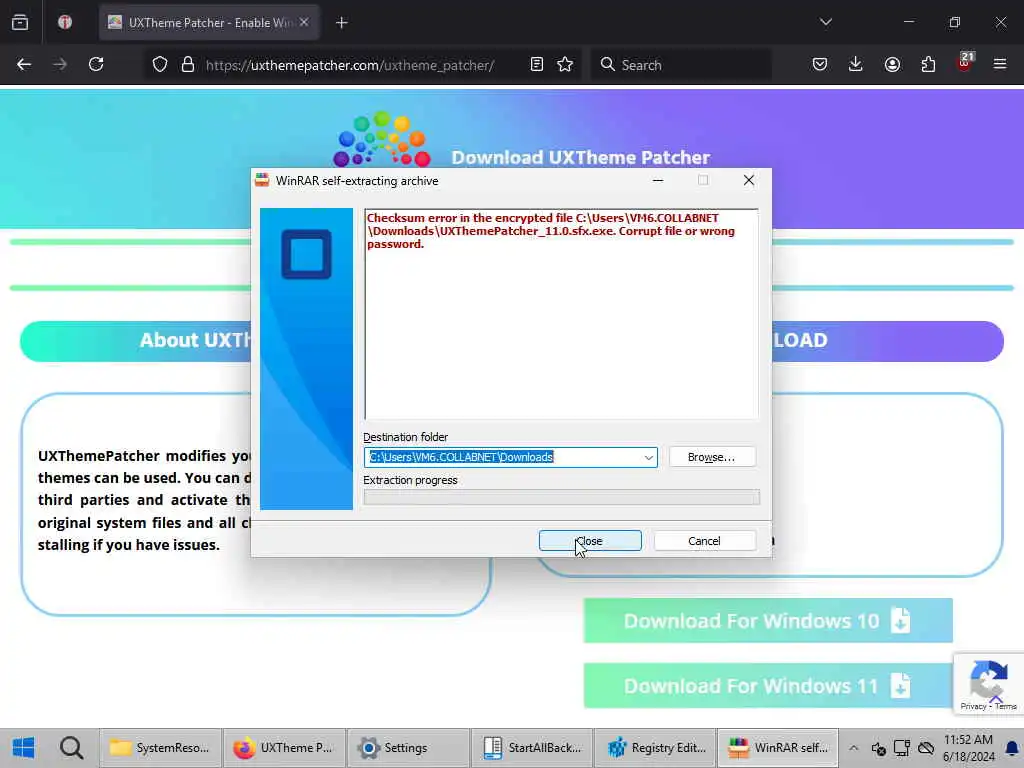The image size is (1024, 768).
Task: Close the WinRAR dialog with X
Action: pyautogui.click(x=749, y=181)
